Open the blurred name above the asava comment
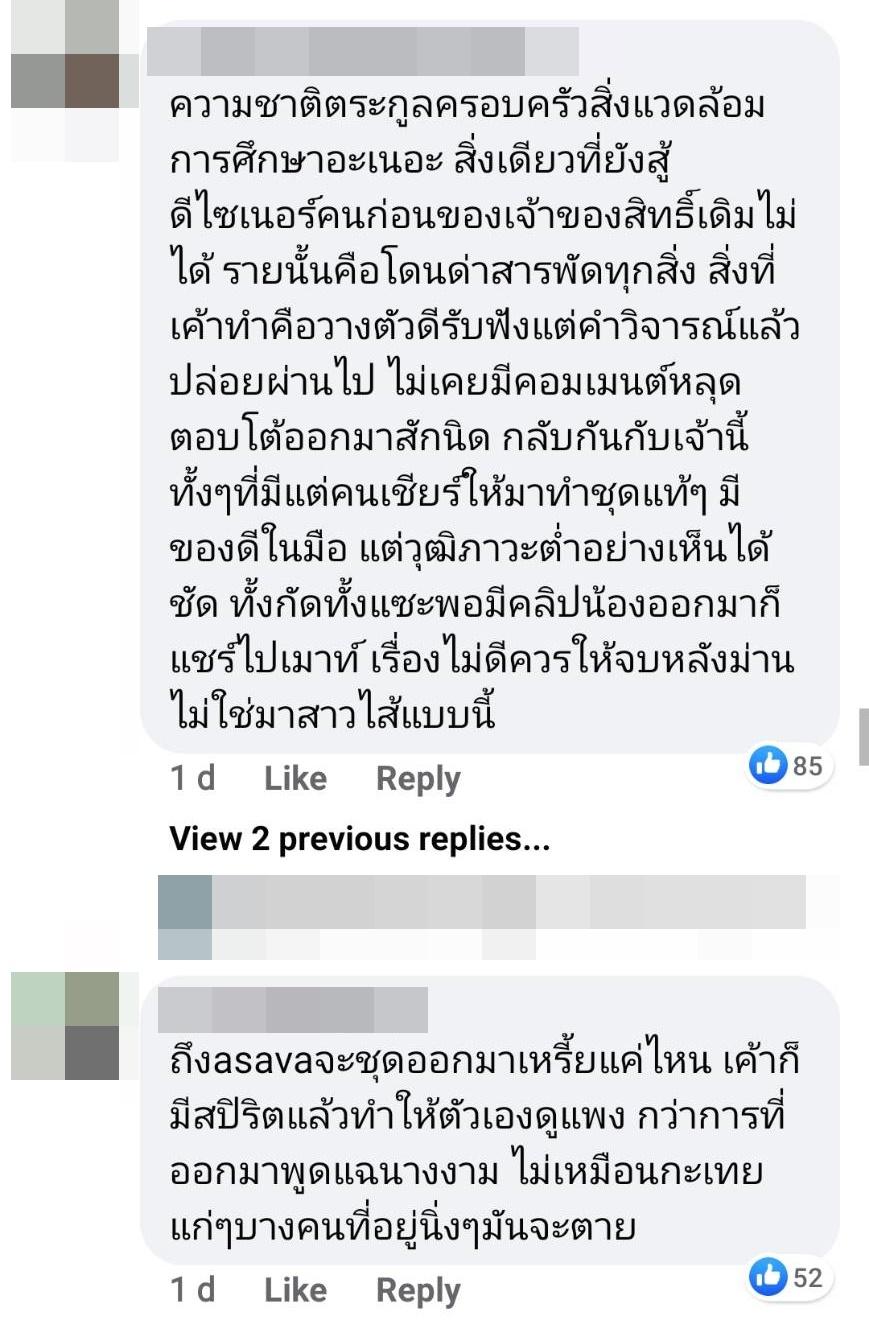The height and width of the screenshot is (1333, 869). [x=293, y=1010]
